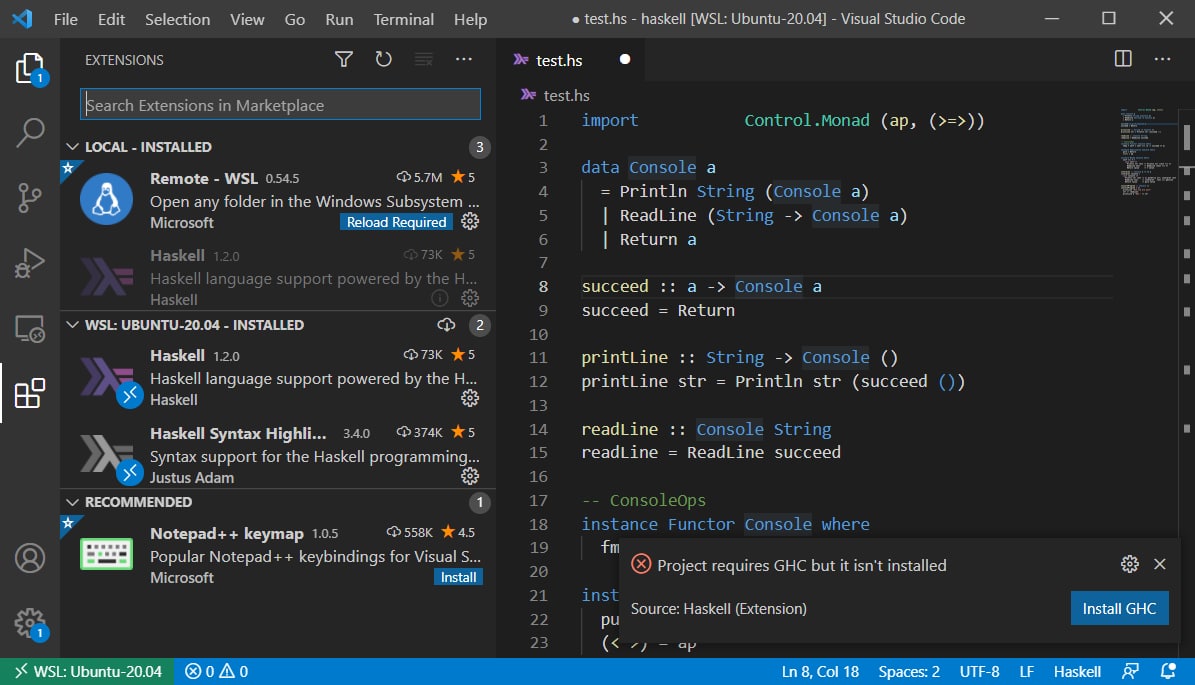Install the Notepad++ keymap extension

pyautogui.click(x=458, y=577)
